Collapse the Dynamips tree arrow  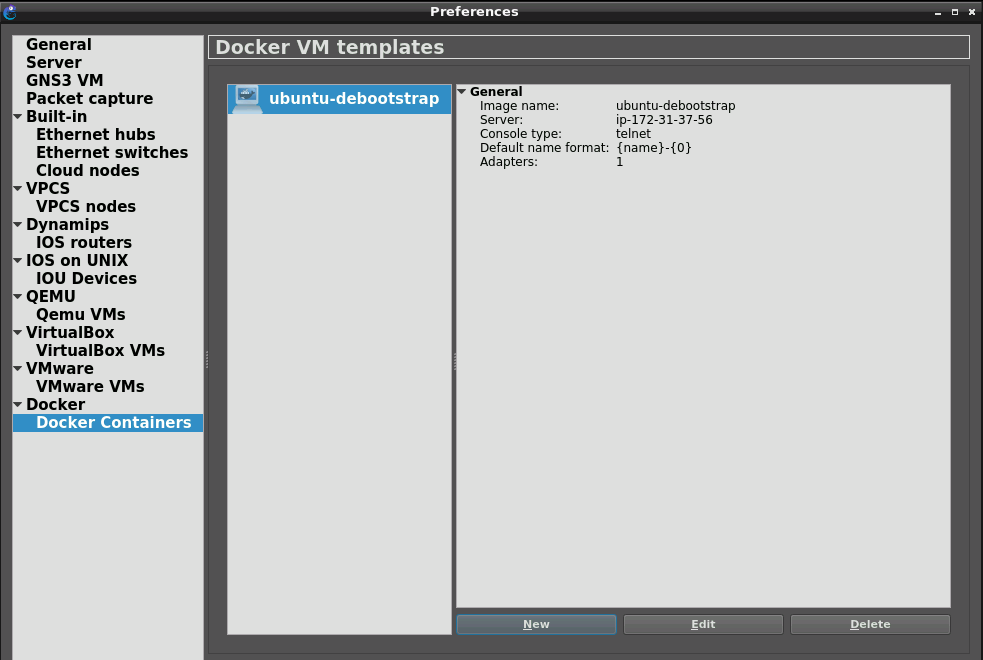coord(18,224)
